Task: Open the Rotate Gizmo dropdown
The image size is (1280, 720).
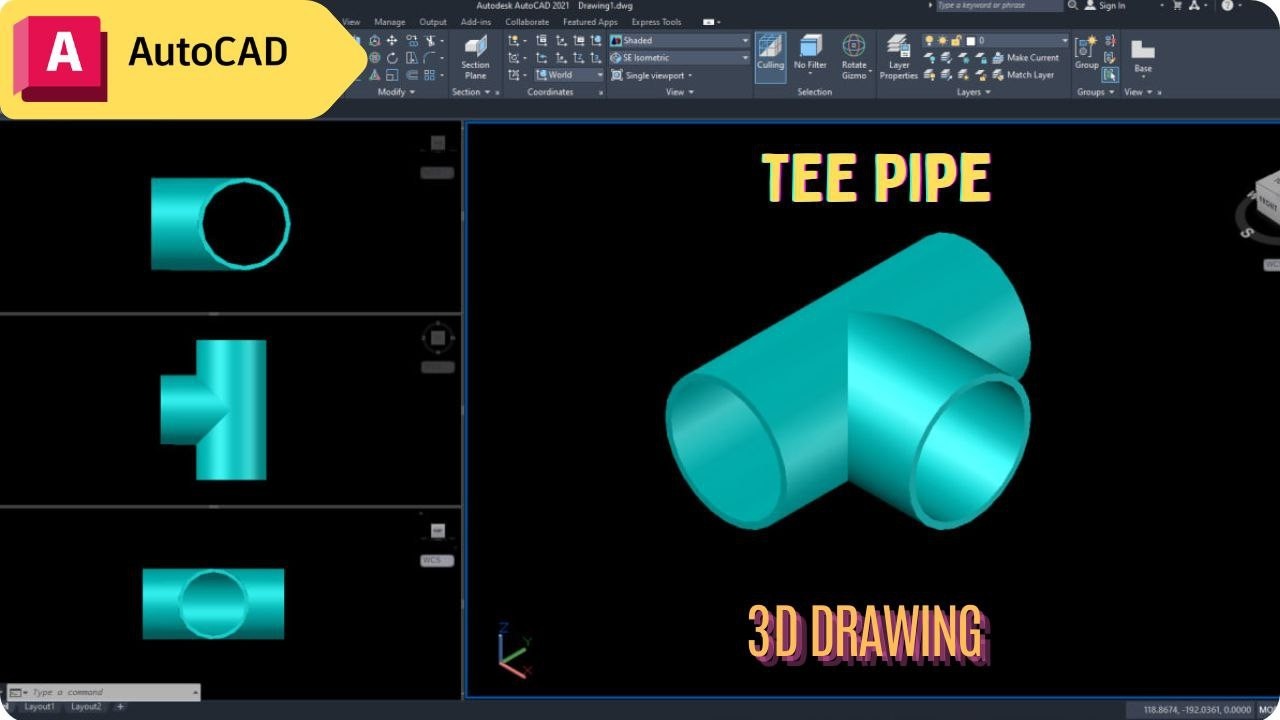Action: coord(870,73)
